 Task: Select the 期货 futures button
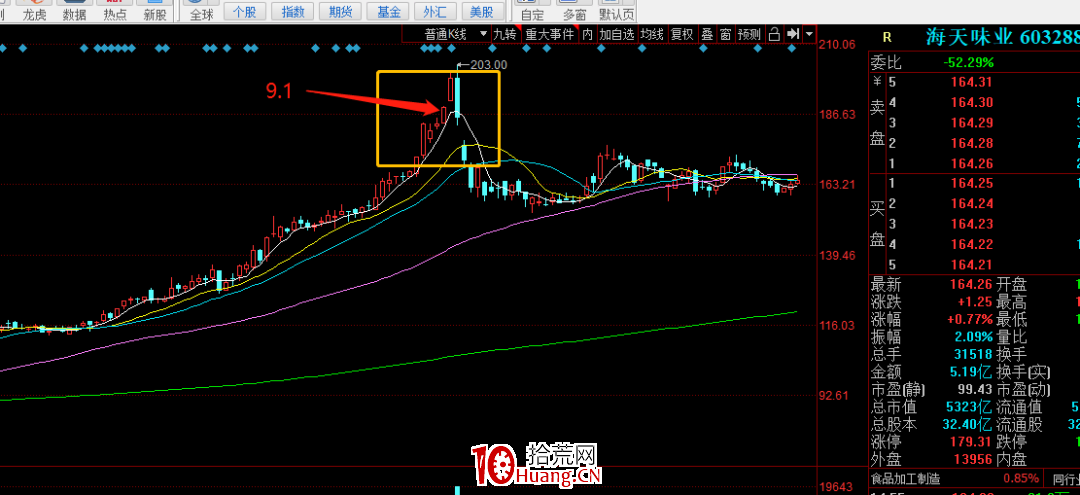point(338,12)
